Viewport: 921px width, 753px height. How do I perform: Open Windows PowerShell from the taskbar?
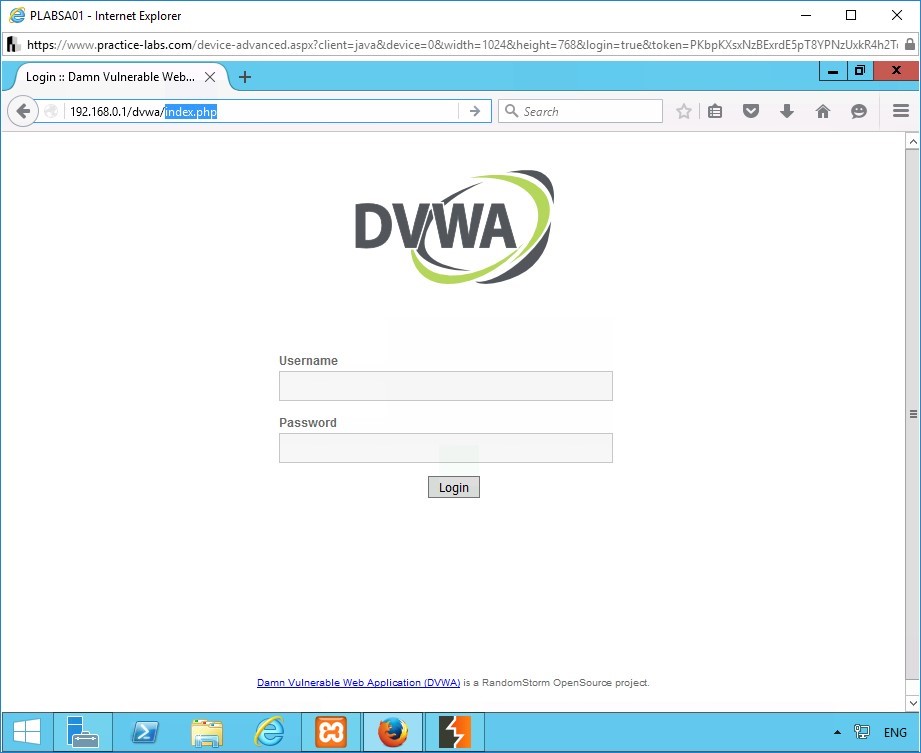(145, 732)
